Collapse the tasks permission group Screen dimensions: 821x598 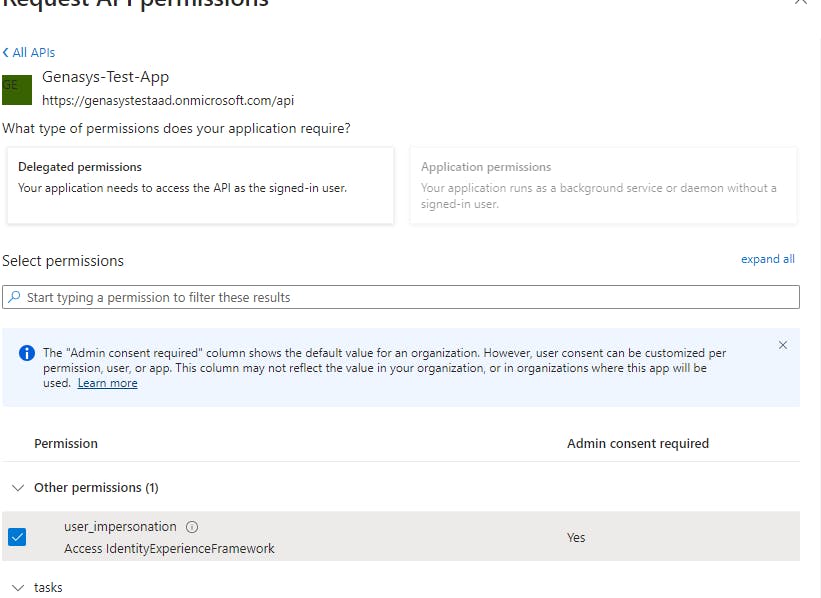click(x=18, y=588)
